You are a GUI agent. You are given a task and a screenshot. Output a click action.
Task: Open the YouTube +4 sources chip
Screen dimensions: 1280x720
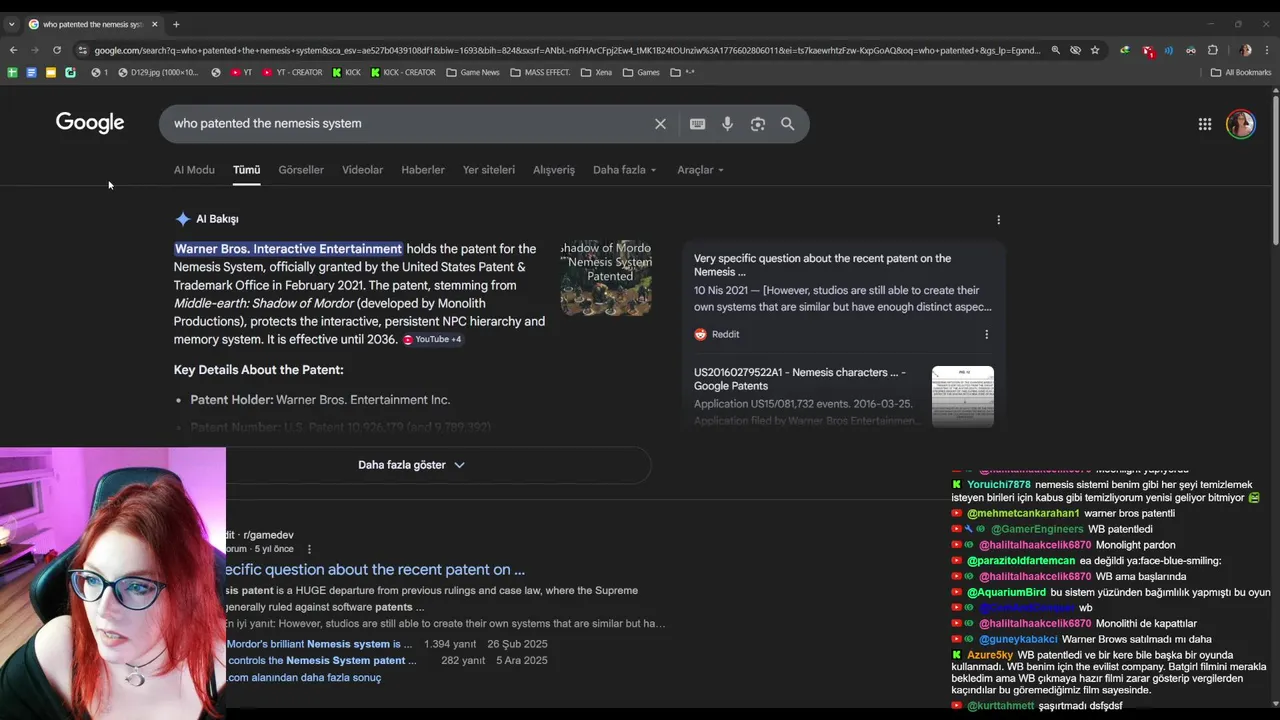point(432,340)
